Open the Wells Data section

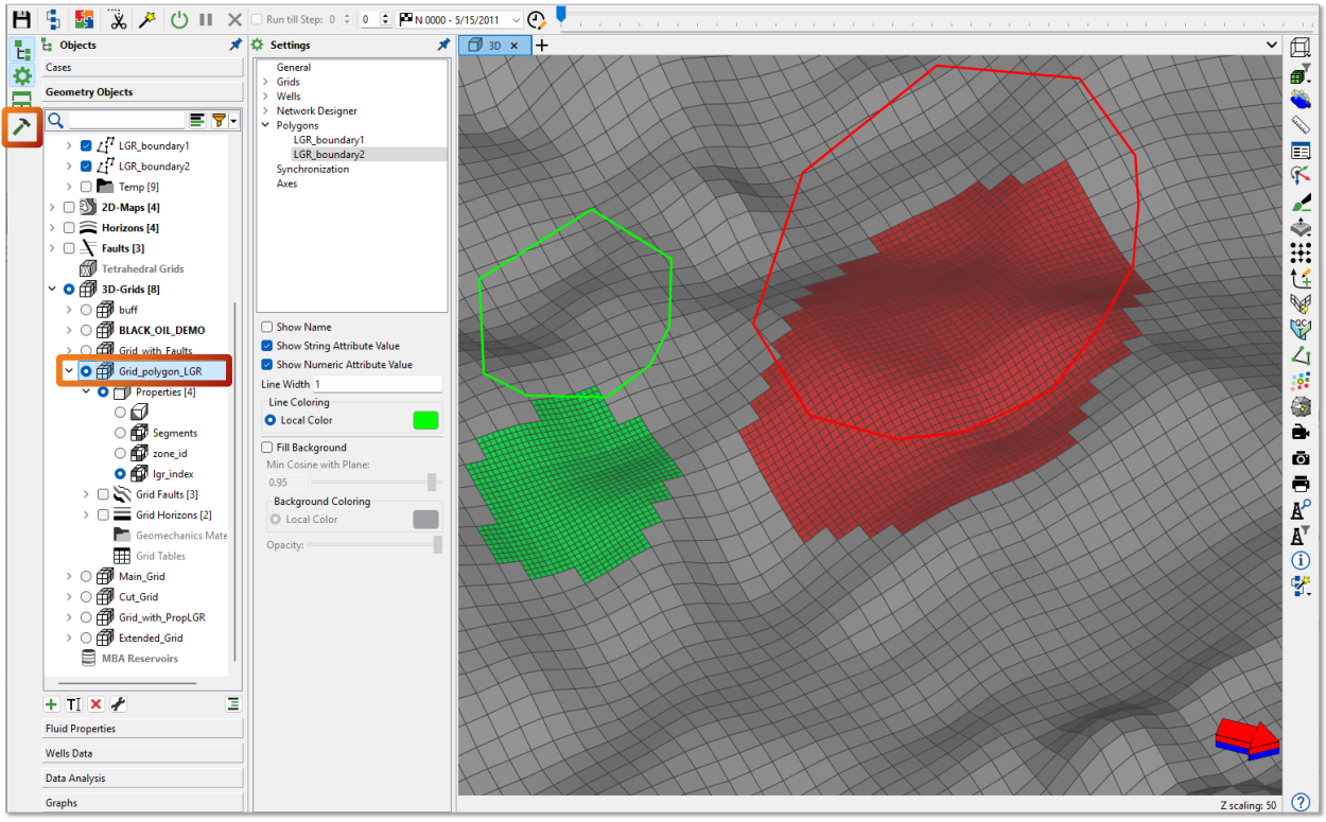tap(142, 753)
